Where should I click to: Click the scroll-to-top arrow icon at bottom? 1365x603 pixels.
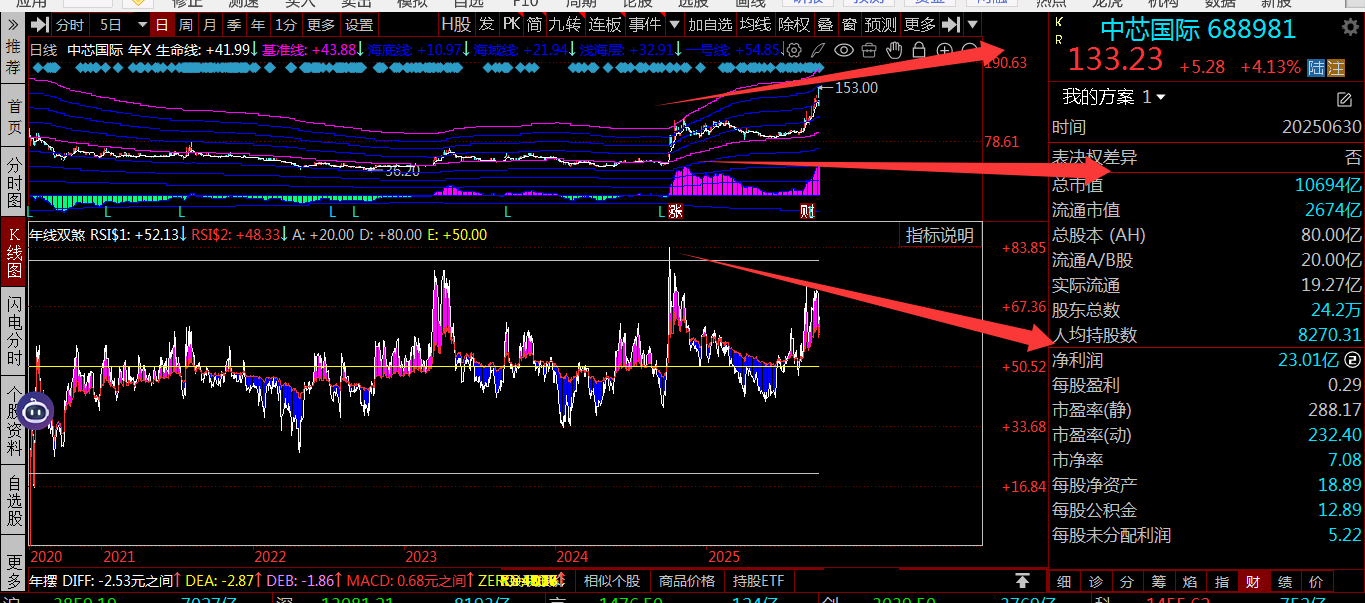click(1022, 581)
